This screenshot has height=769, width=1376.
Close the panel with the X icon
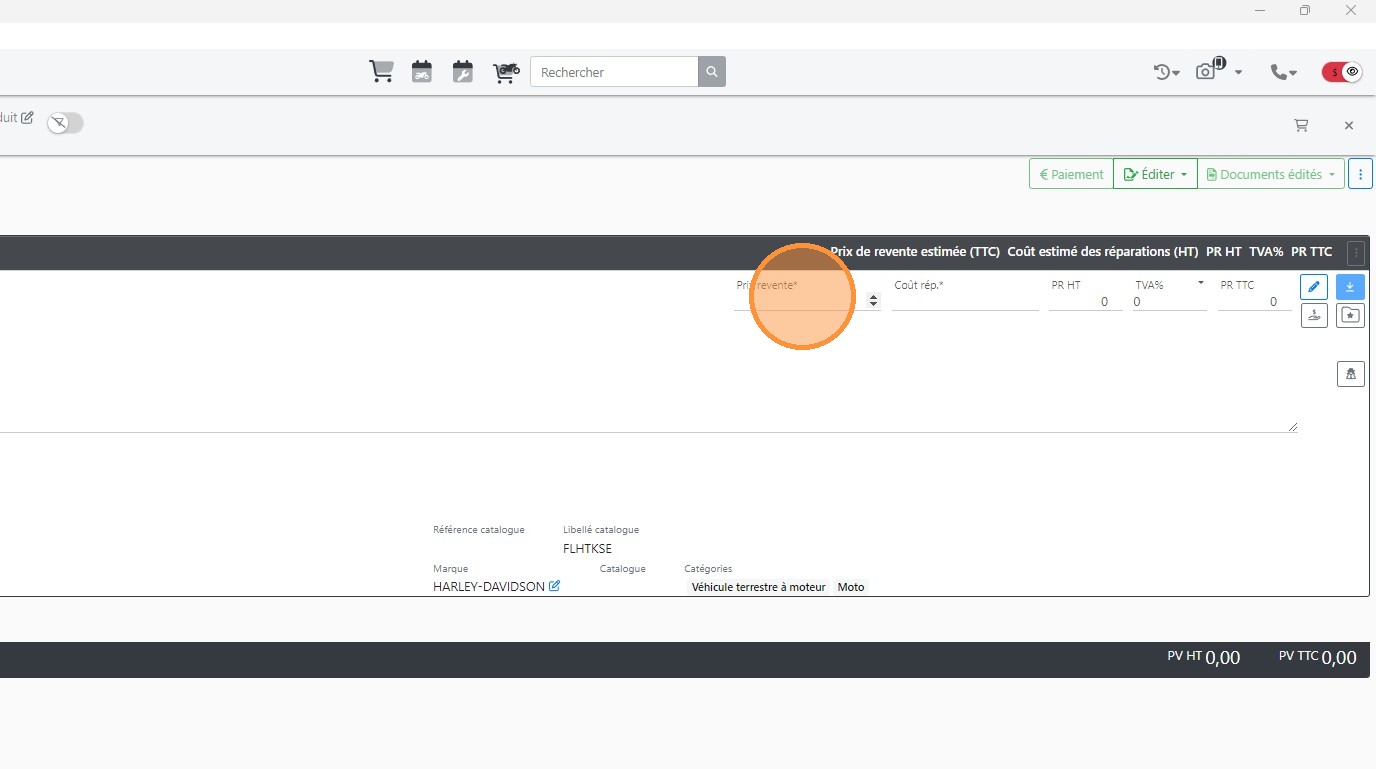click(x=1349, y=125)
